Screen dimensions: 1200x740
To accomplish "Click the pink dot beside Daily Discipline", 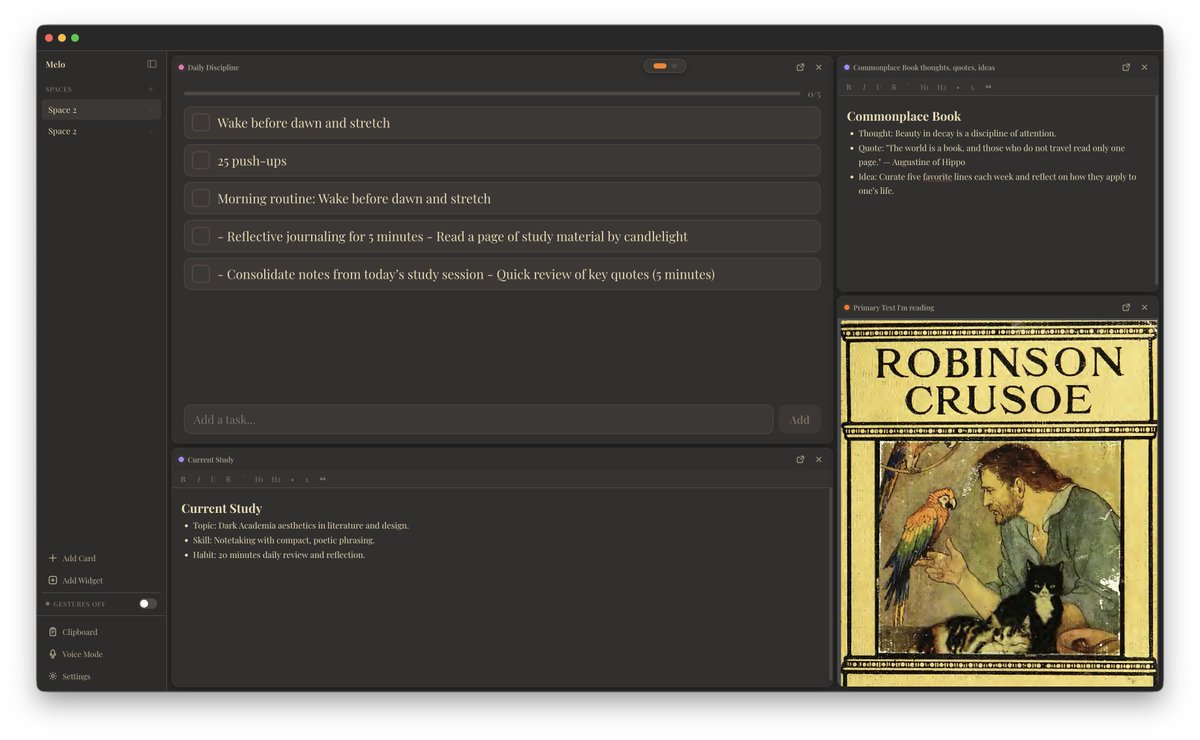I will point(181,67).
